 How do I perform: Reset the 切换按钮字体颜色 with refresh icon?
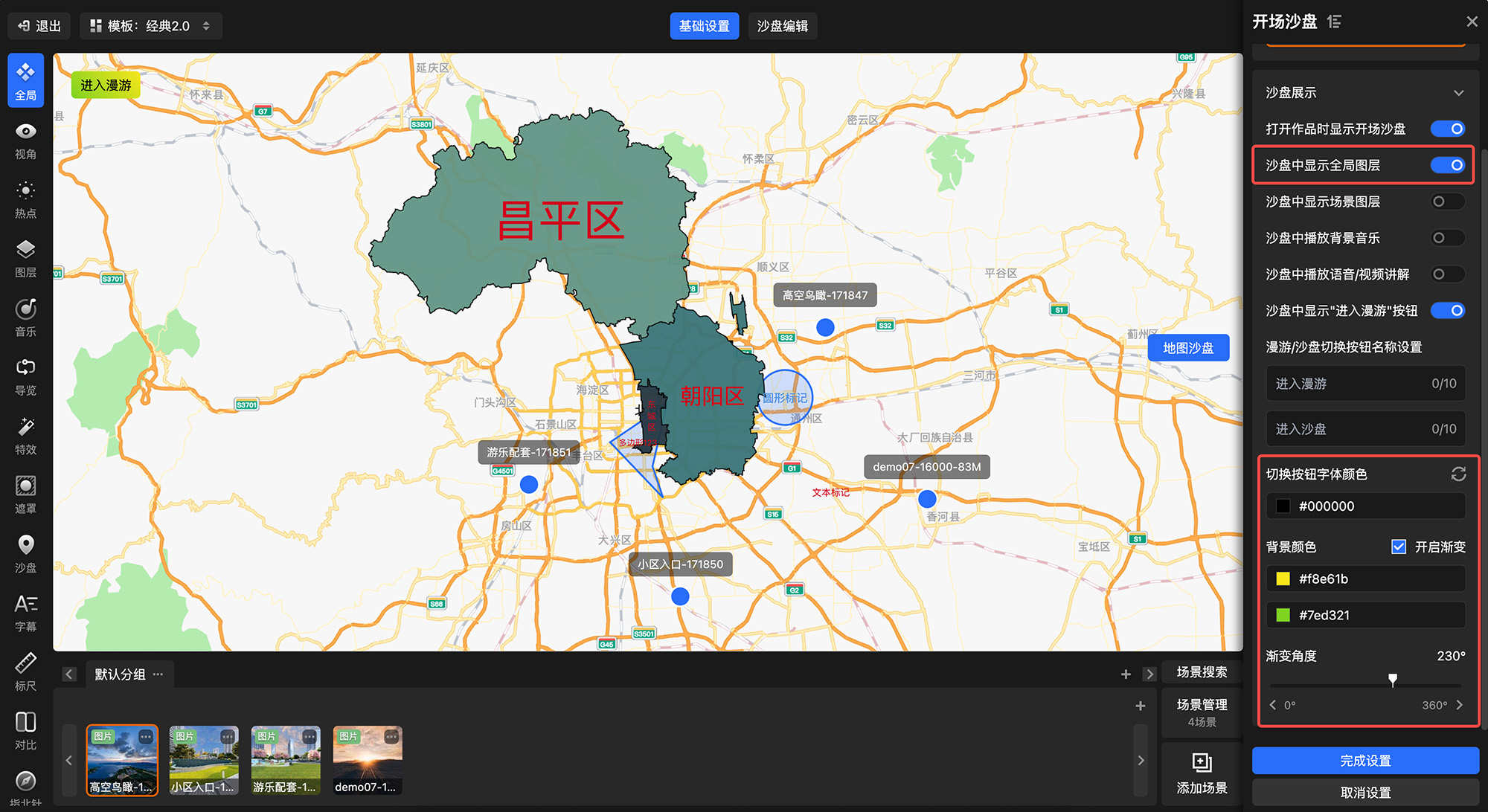pos(1457,474)
